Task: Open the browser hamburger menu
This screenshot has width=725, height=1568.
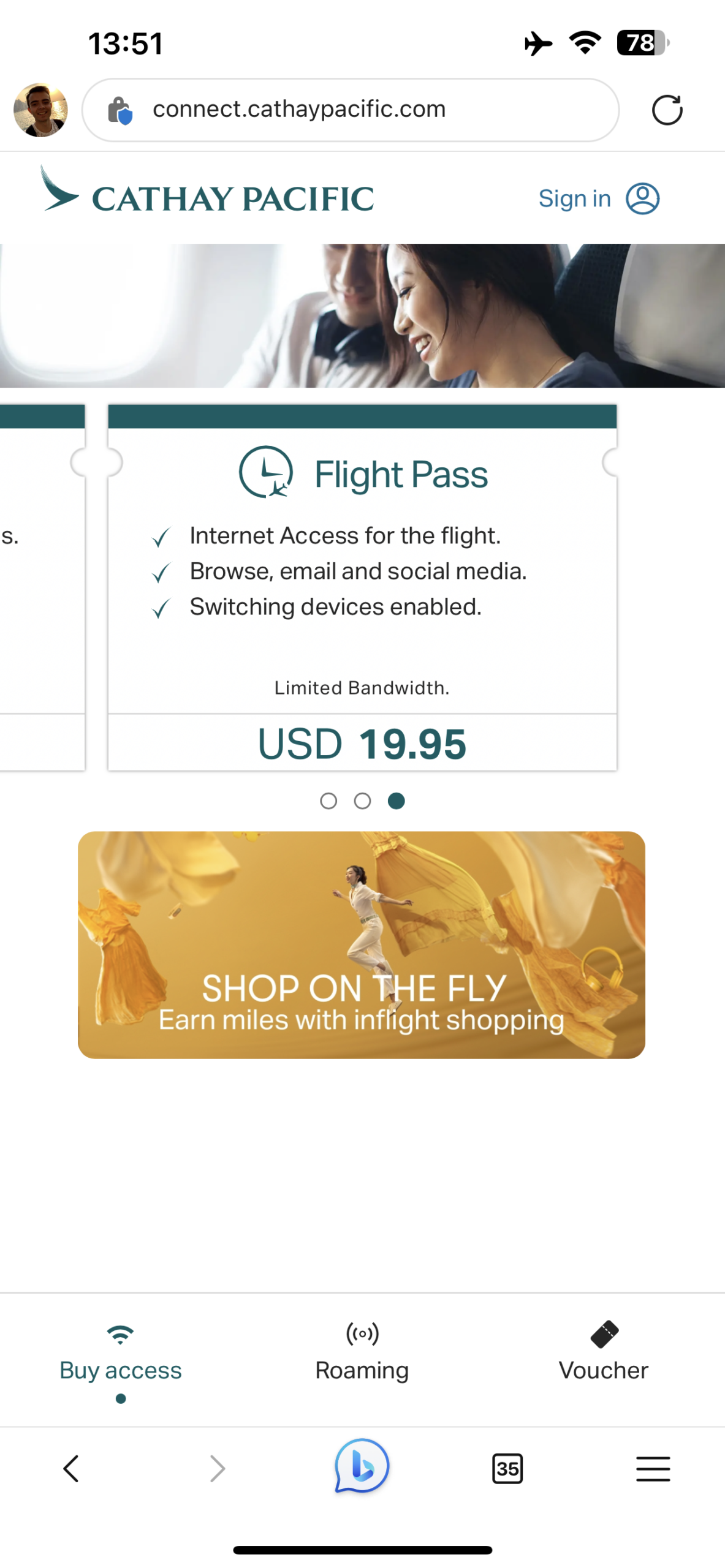Action: (653, 1468)
